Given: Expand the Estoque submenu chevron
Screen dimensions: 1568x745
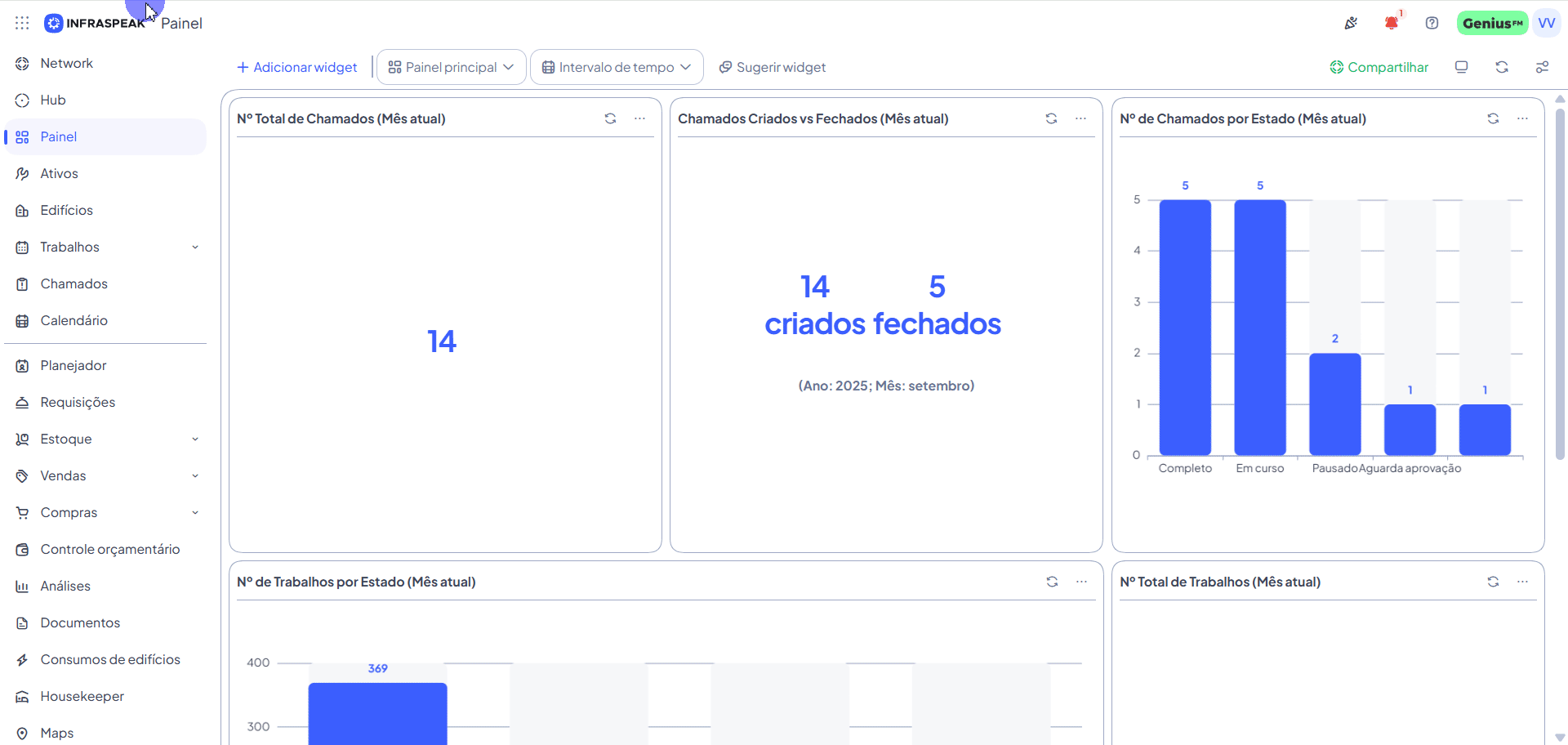Looking at the screenshot, I should (195, 439).
